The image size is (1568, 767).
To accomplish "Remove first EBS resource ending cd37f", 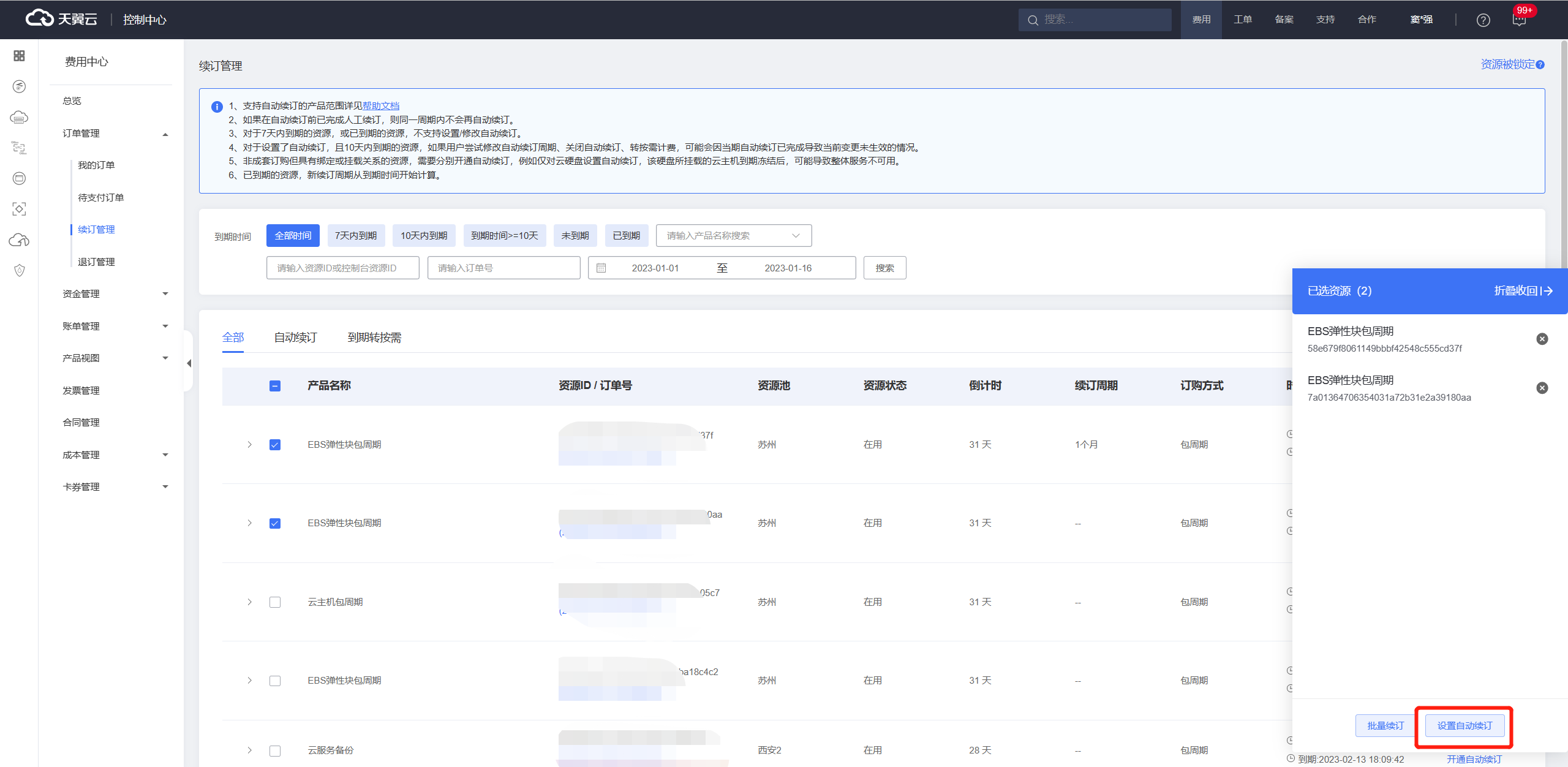I will 1542,339.
